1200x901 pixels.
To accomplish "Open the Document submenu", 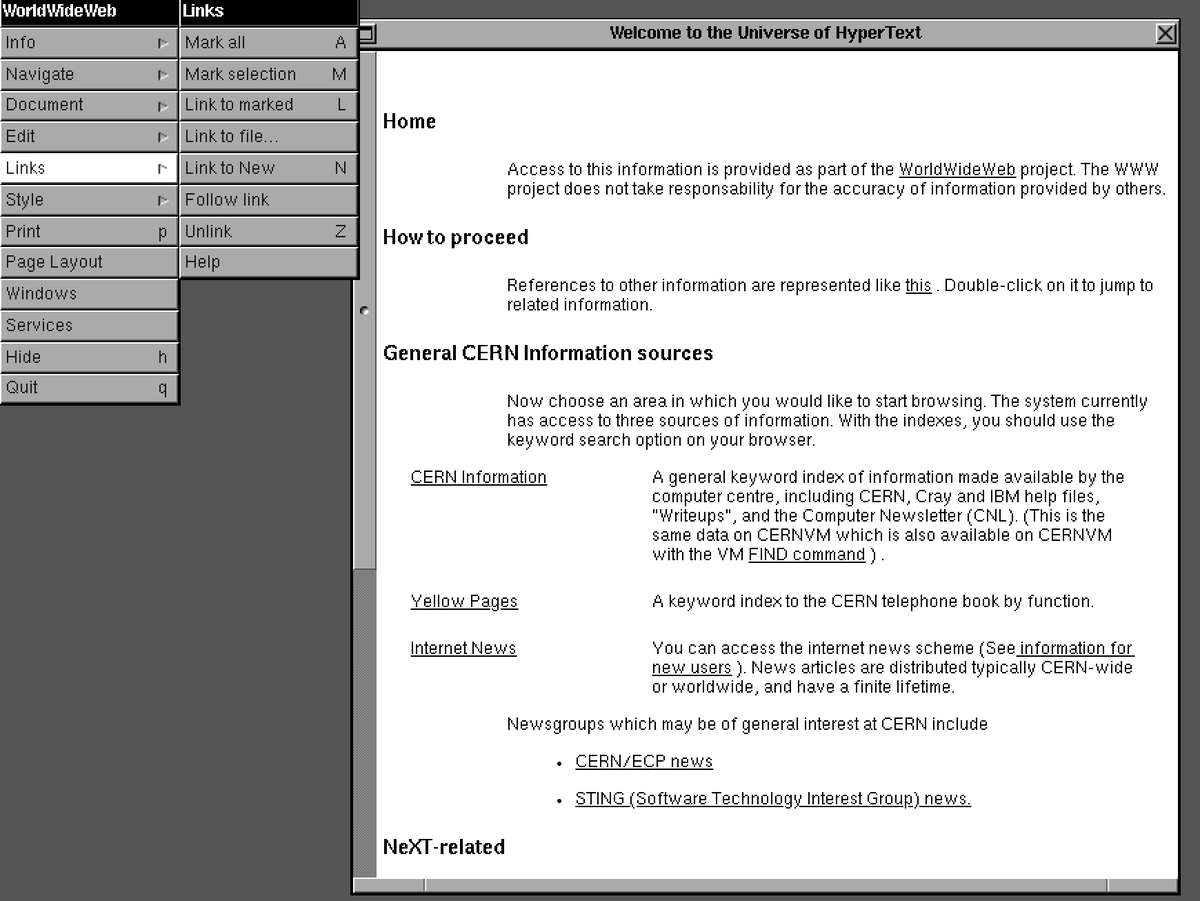I will pyautogui.click(x=89, y=105).
